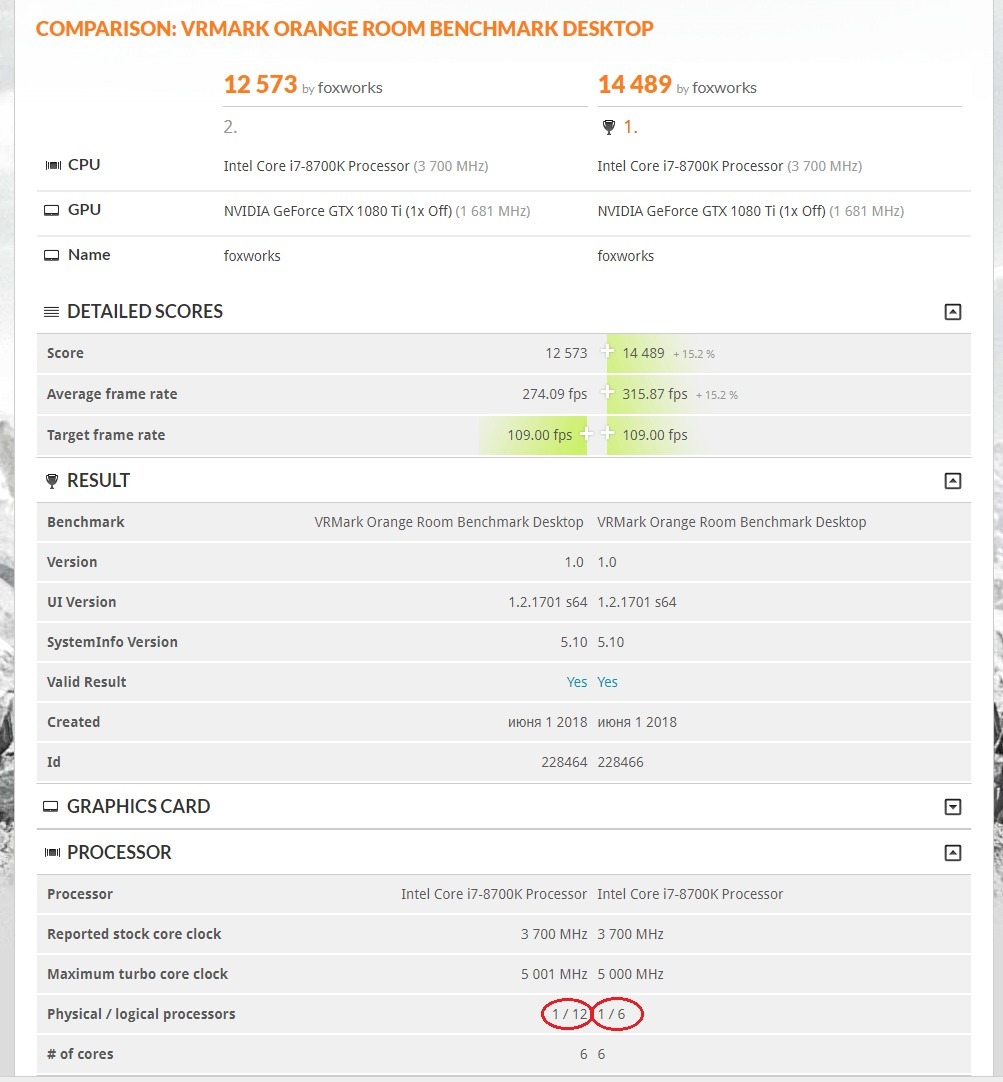Image resolution: width=1003 pixels, height=1082 pixels.
Task: Click the Processor header chip icon
Action: pos(52,852)
